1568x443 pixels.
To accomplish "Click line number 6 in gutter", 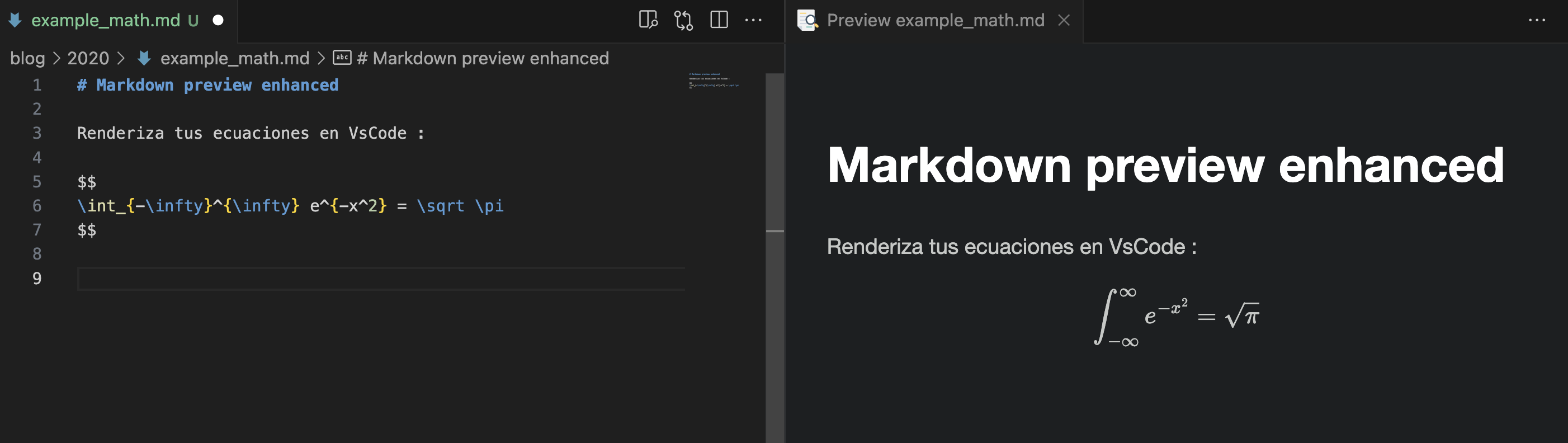I will click(x=37, y=206).
